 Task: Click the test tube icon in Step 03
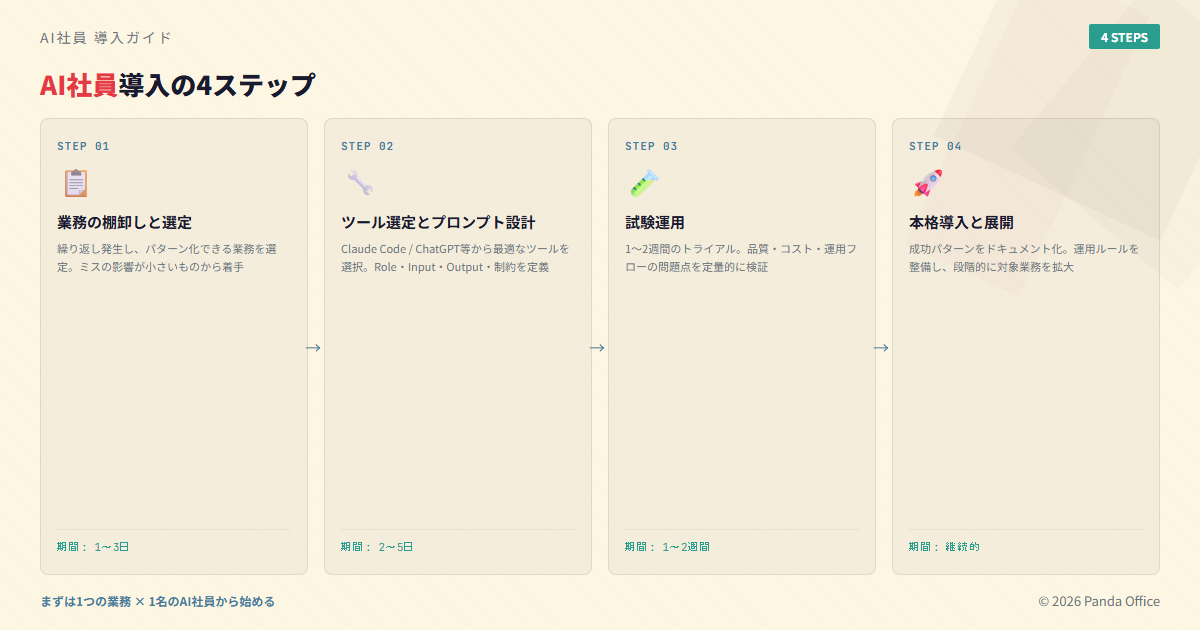tap(643, 183)
